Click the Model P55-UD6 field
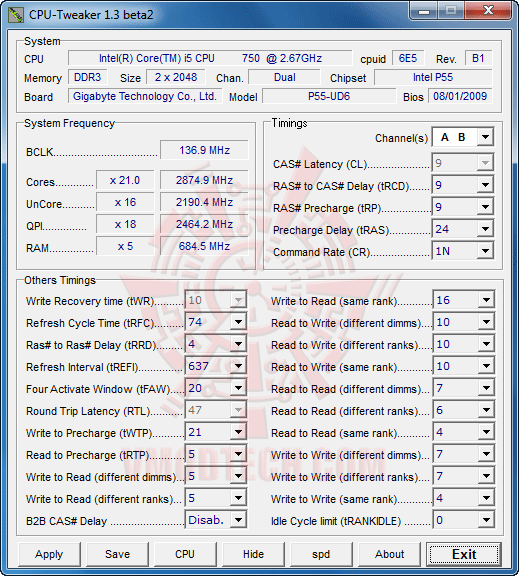Viewport: 519px width, 576px height. (x=329, y=96)
